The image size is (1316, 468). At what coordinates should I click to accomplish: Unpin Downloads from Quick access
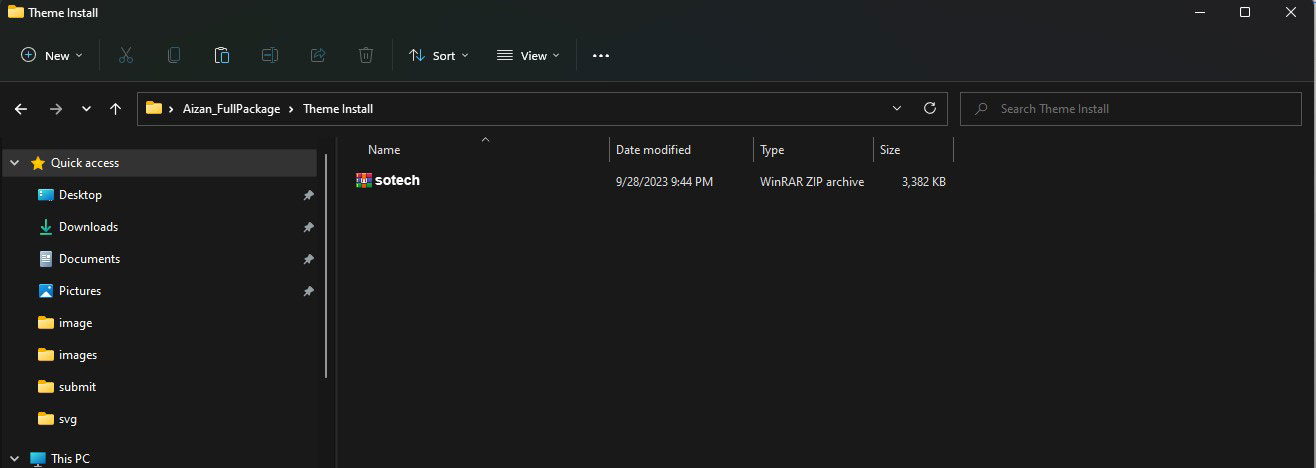click(308, 227)
